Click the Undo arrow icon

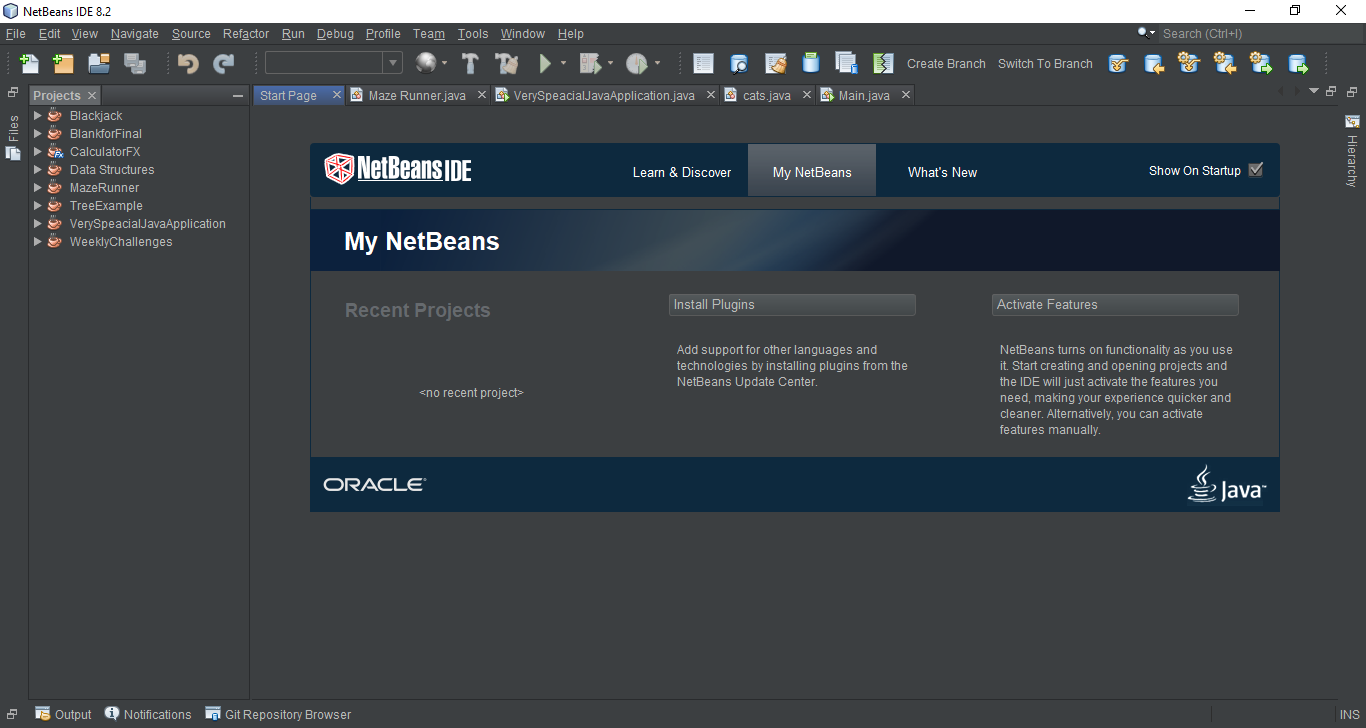[186, 62]
